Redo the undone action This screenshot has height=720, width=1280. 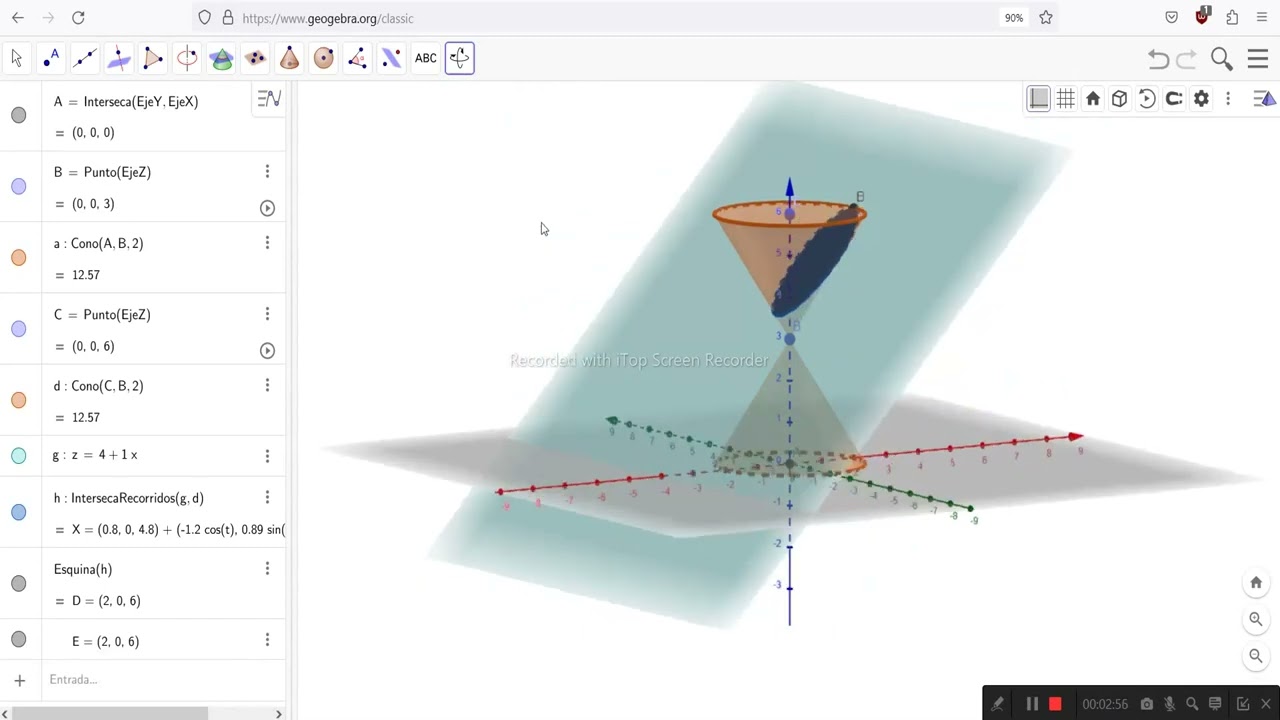coord(1187,60)
